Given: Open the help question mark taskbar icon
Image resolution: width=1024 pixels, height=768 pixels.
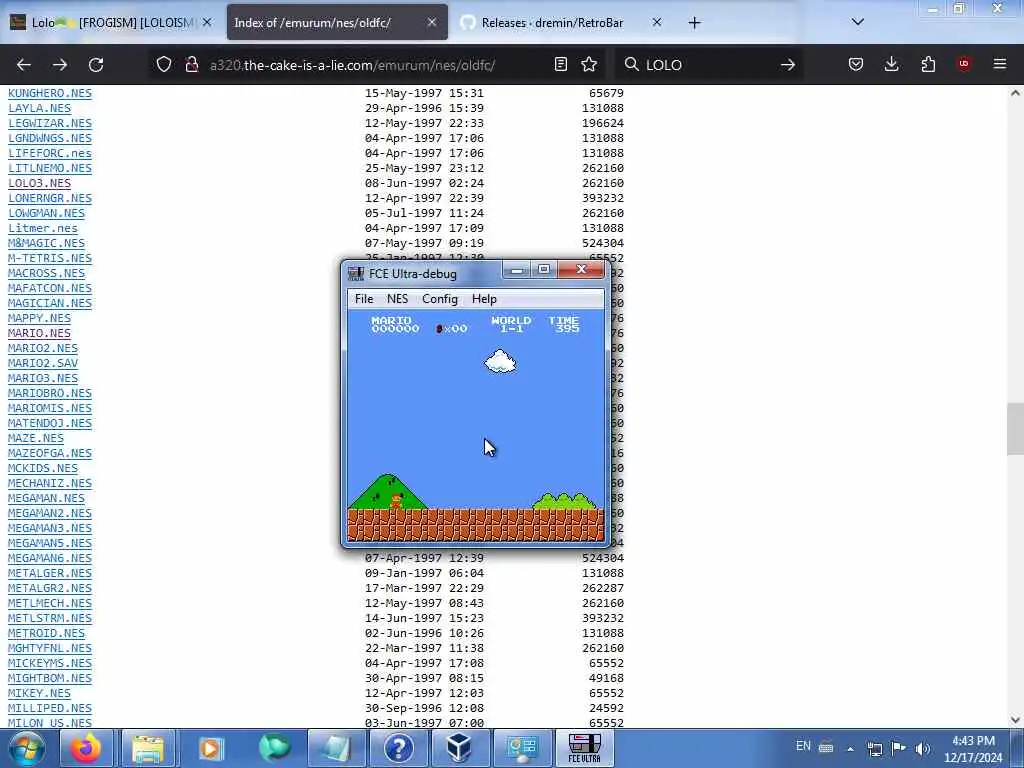Looking at the screenshot, I should click(x=398, y=748).
